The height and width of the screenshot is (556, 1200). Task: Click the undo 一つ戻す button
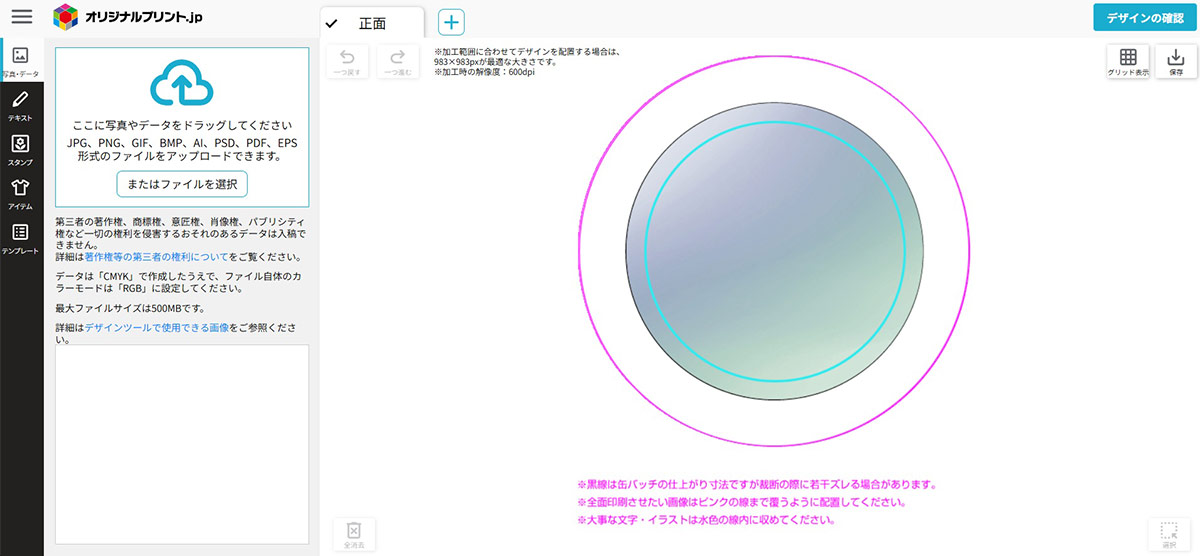[x=347, y=62]
